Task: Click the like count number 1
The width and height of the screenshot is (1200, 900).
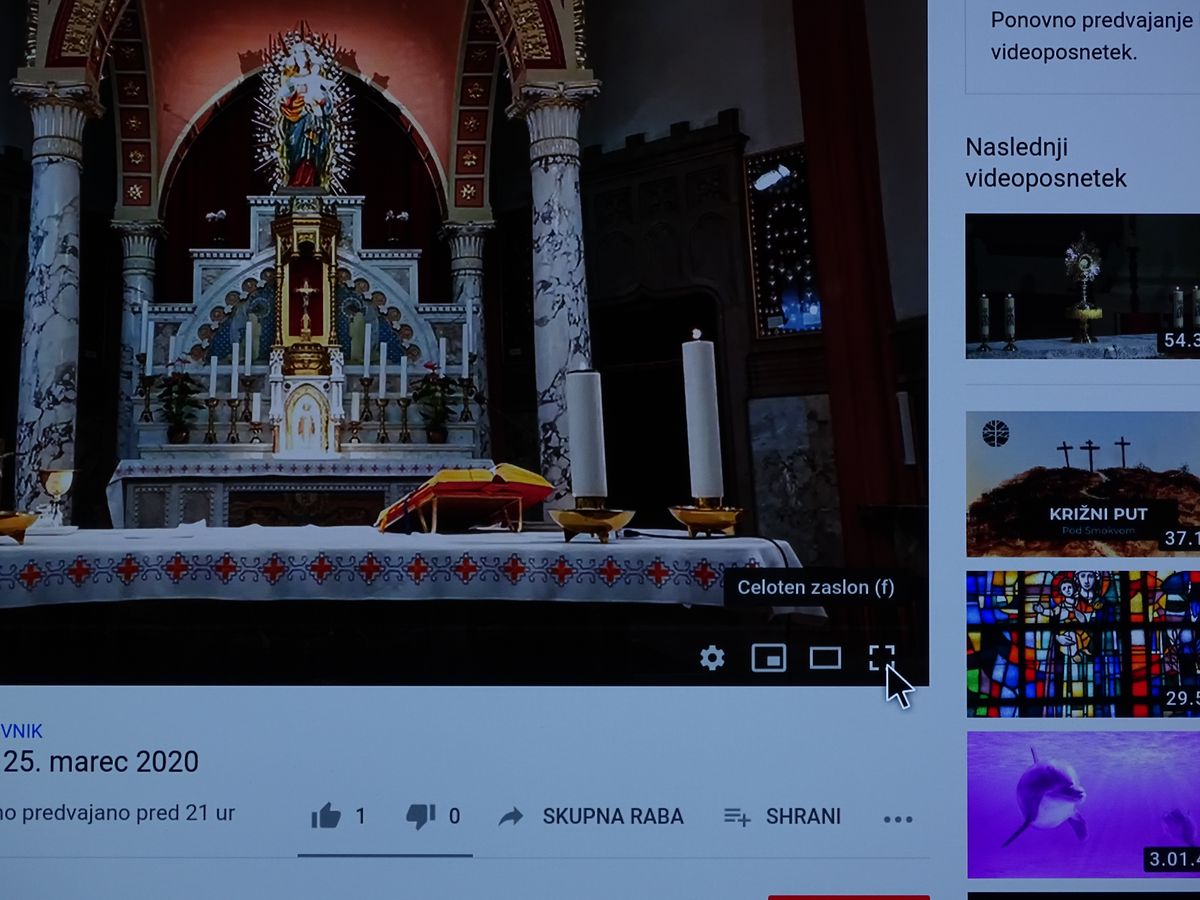Action: tap(361, 817)
